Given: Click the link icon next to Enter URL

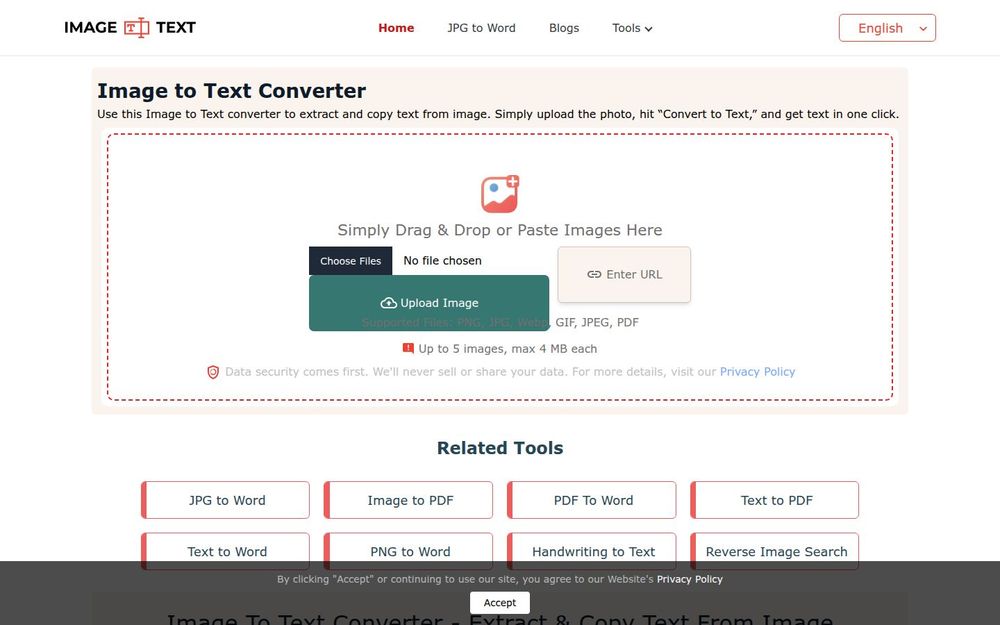Looking at the screenshot, I should click(x=595, y=274).
